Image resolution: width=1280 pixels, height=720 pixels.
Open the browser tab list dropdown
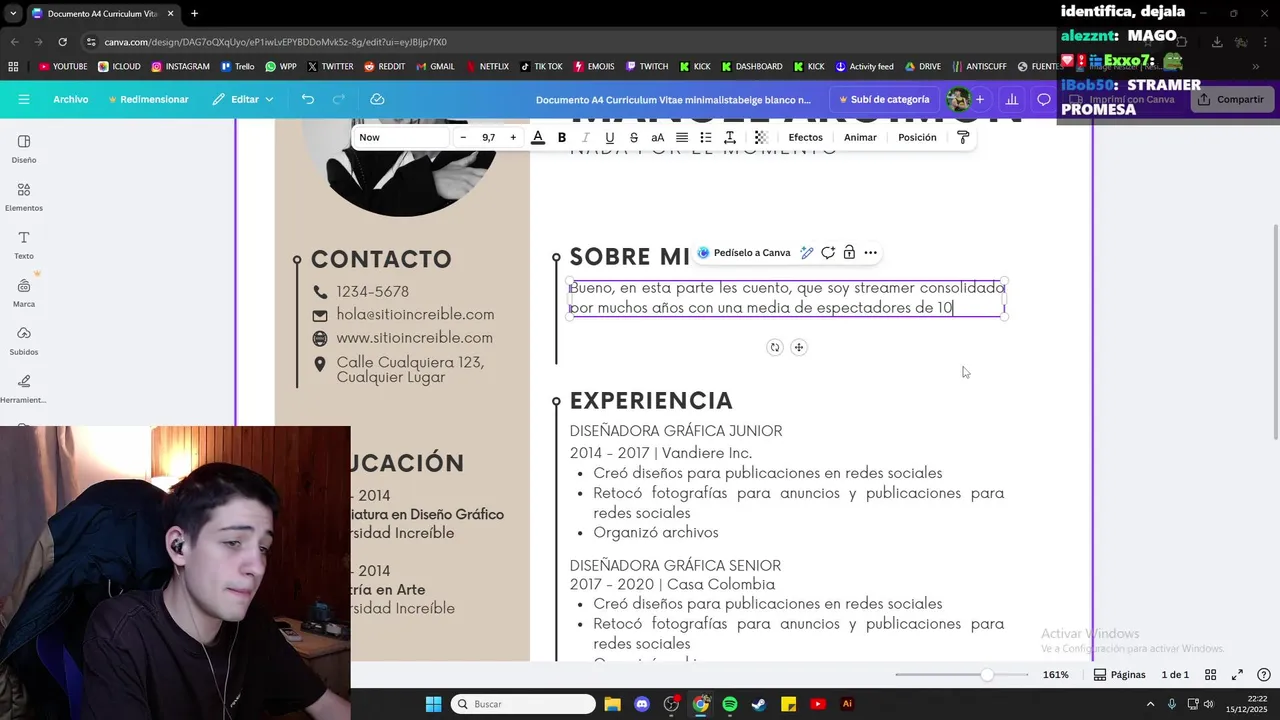point(12,14)
